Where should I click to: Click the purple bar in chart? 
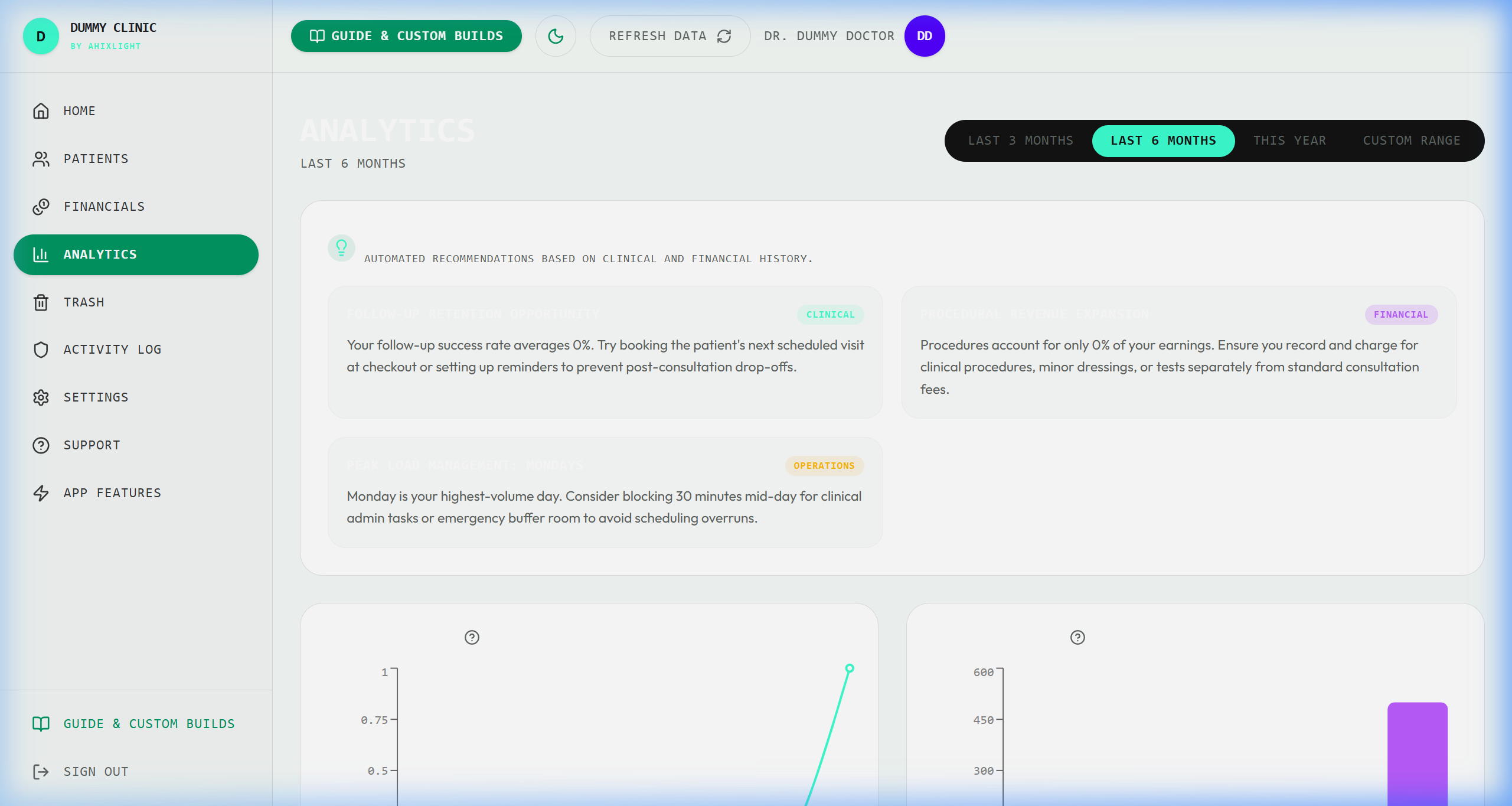pyautogui.click(x=1418, y=753)
